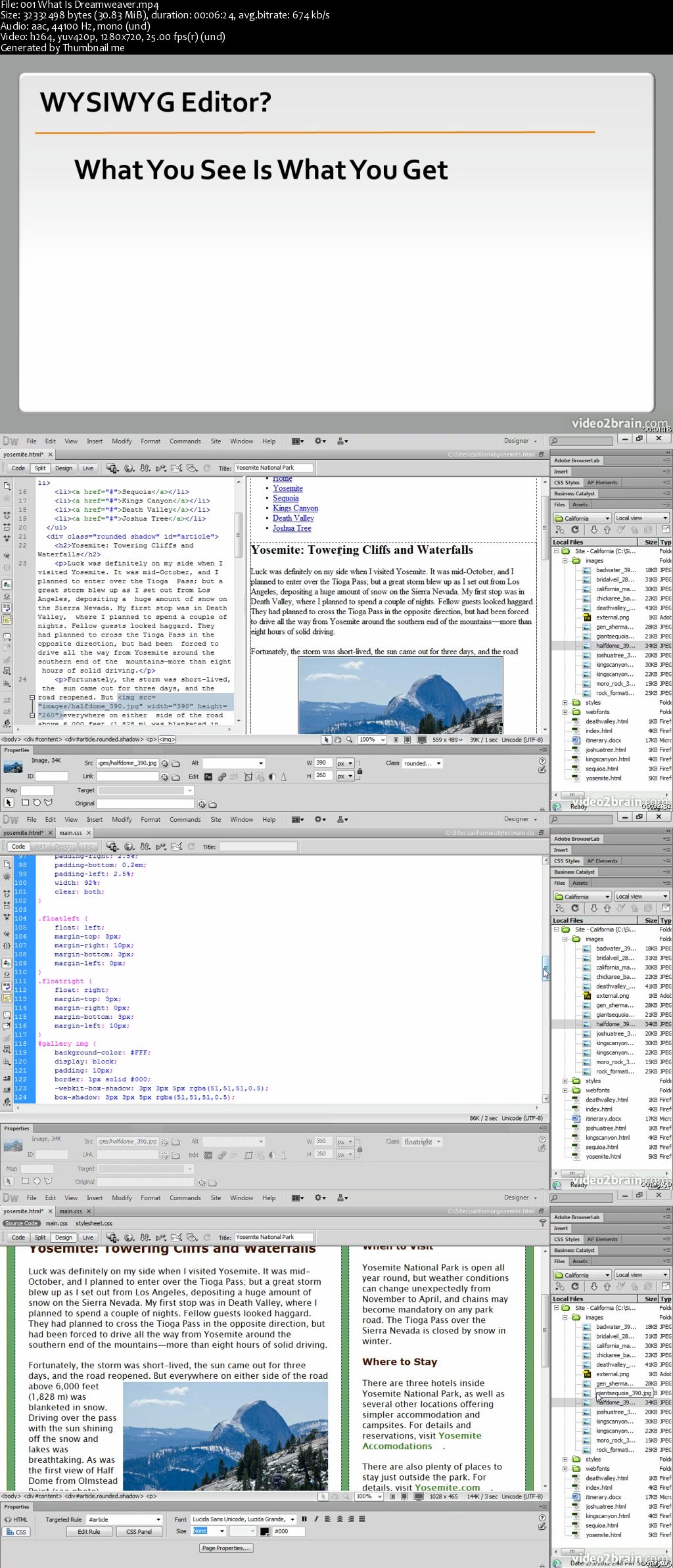Open Modify menu in main.css code frame
Screen dimensions: 673x1568
pos(122,820)
